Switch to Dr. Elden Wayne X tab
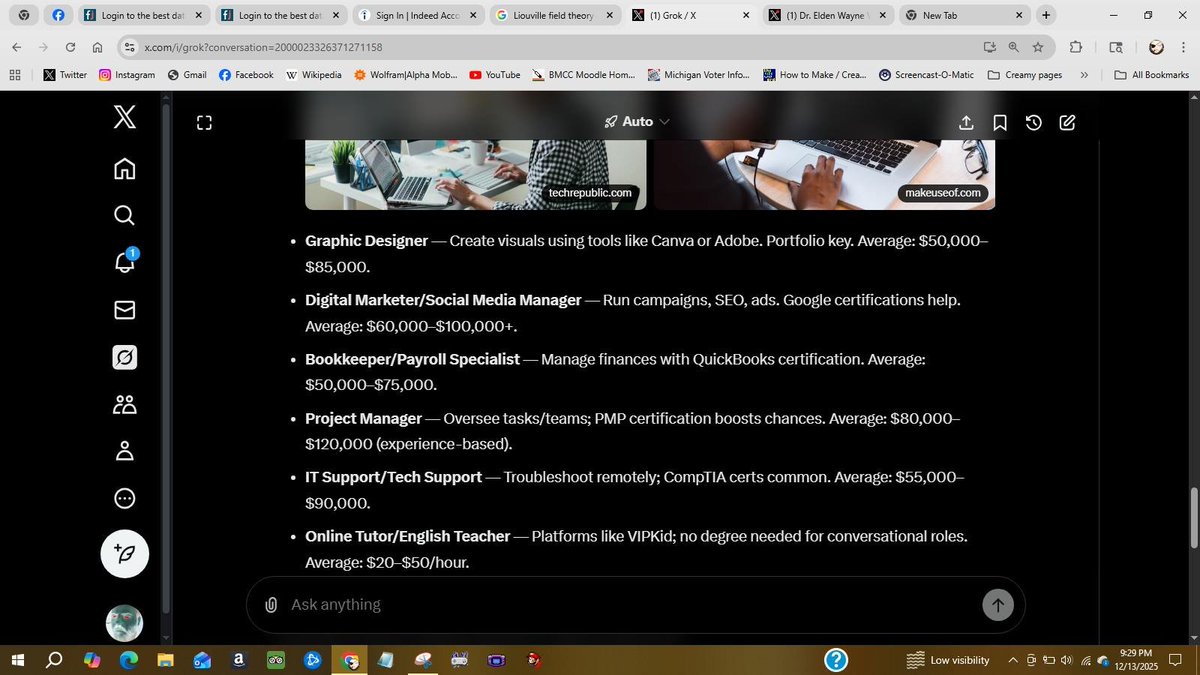Viewport: 1200px width, 675px height. click(828, 16)
